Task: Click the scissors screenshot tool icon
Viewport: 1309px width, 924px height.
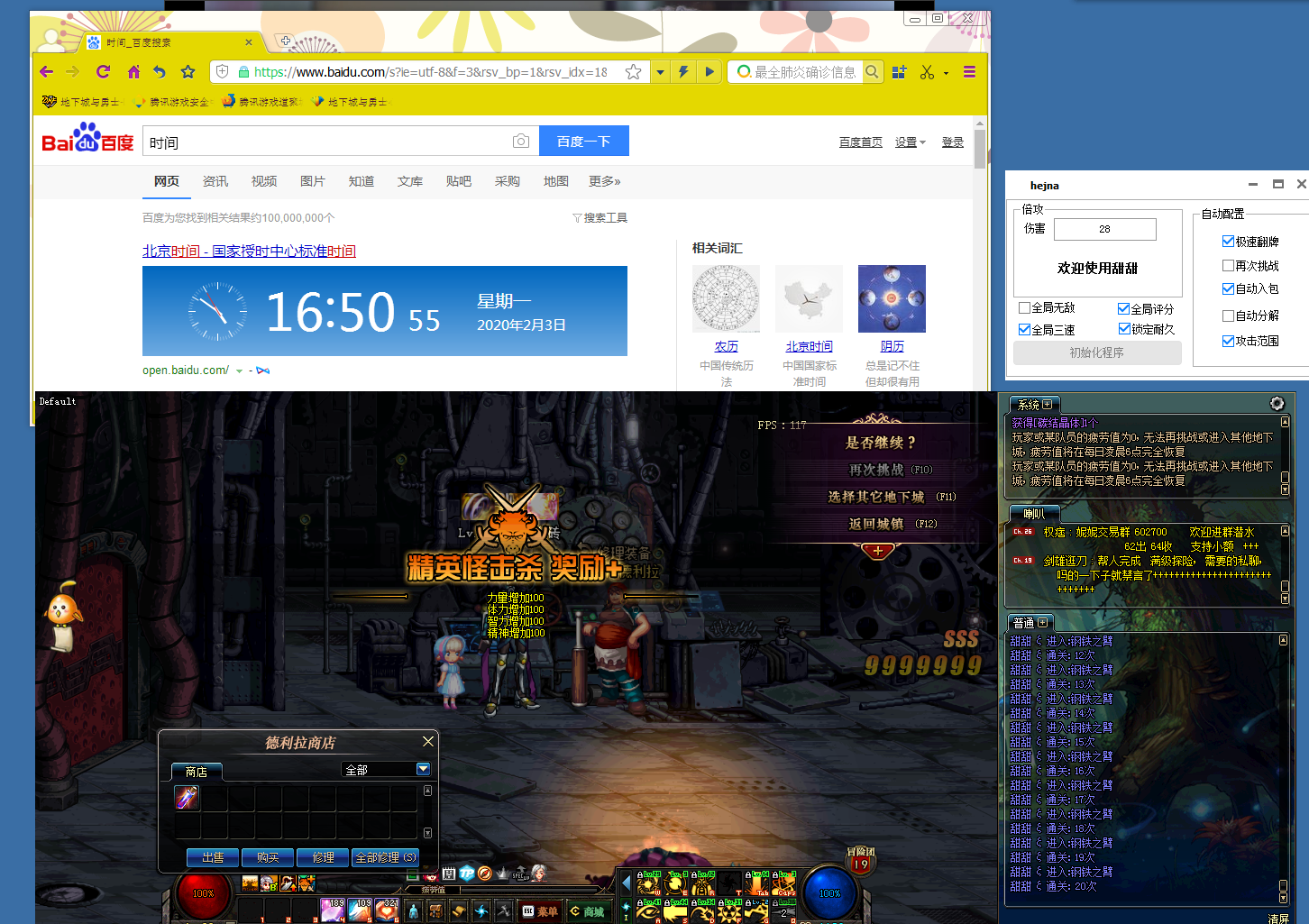Action: (927, 72)
